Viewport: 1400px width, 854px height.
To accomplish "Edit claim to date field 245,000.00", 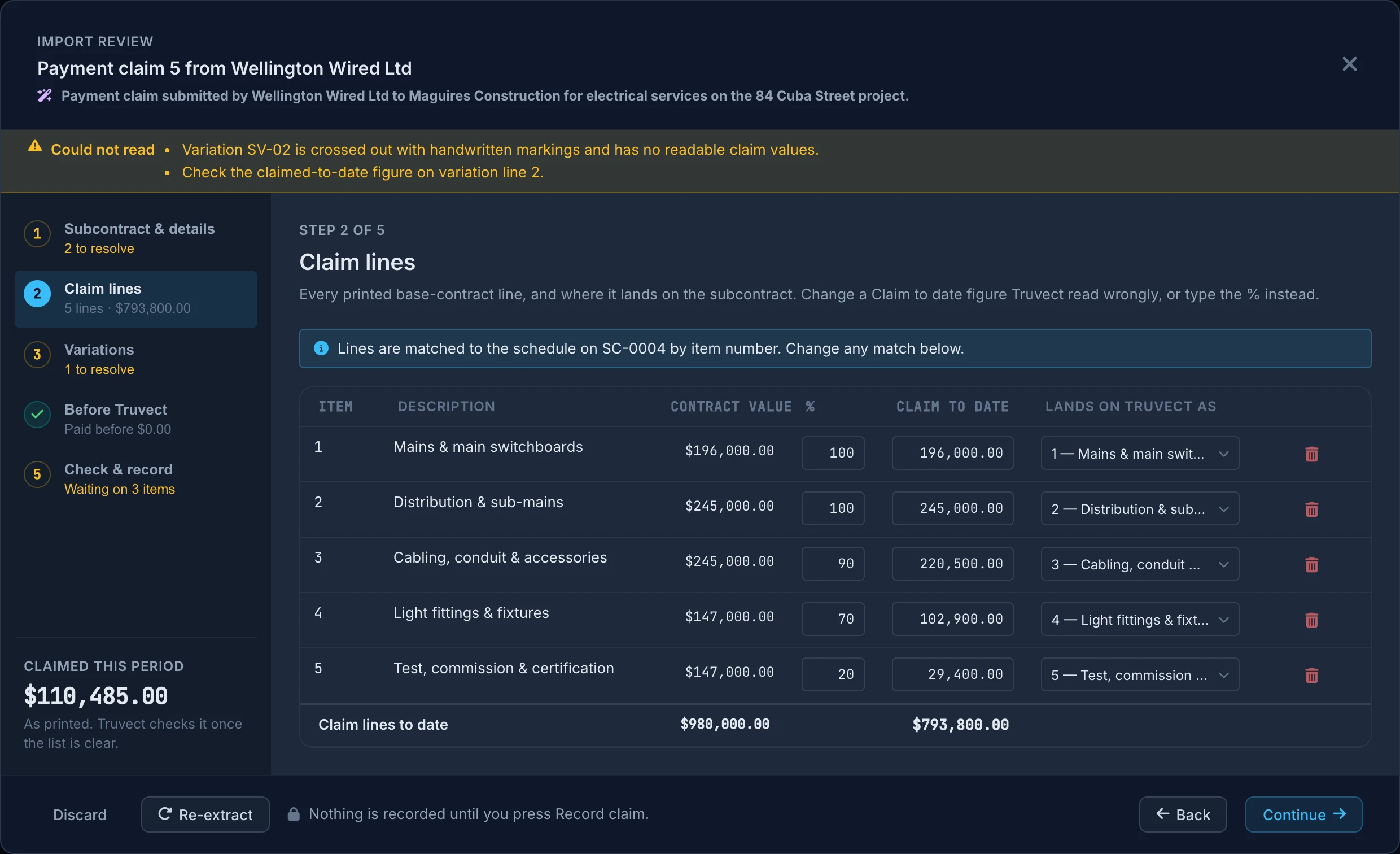I will pyautogui.click(x=952, y=508).
